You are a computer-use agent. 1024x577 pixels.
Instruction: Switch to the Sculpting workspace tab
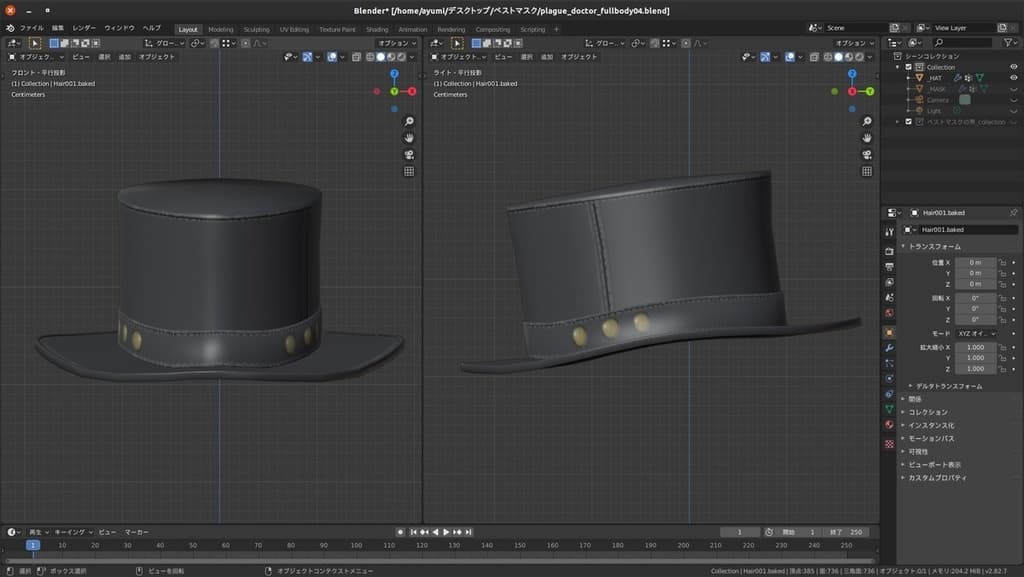click(256, 29)
